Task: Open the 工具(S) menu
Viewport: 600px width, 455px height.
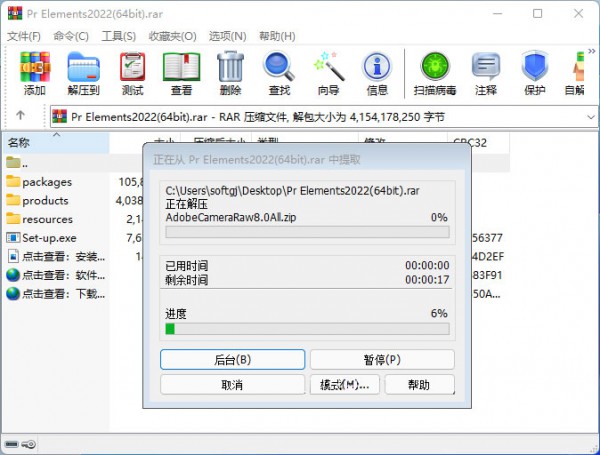Action: 118,36
